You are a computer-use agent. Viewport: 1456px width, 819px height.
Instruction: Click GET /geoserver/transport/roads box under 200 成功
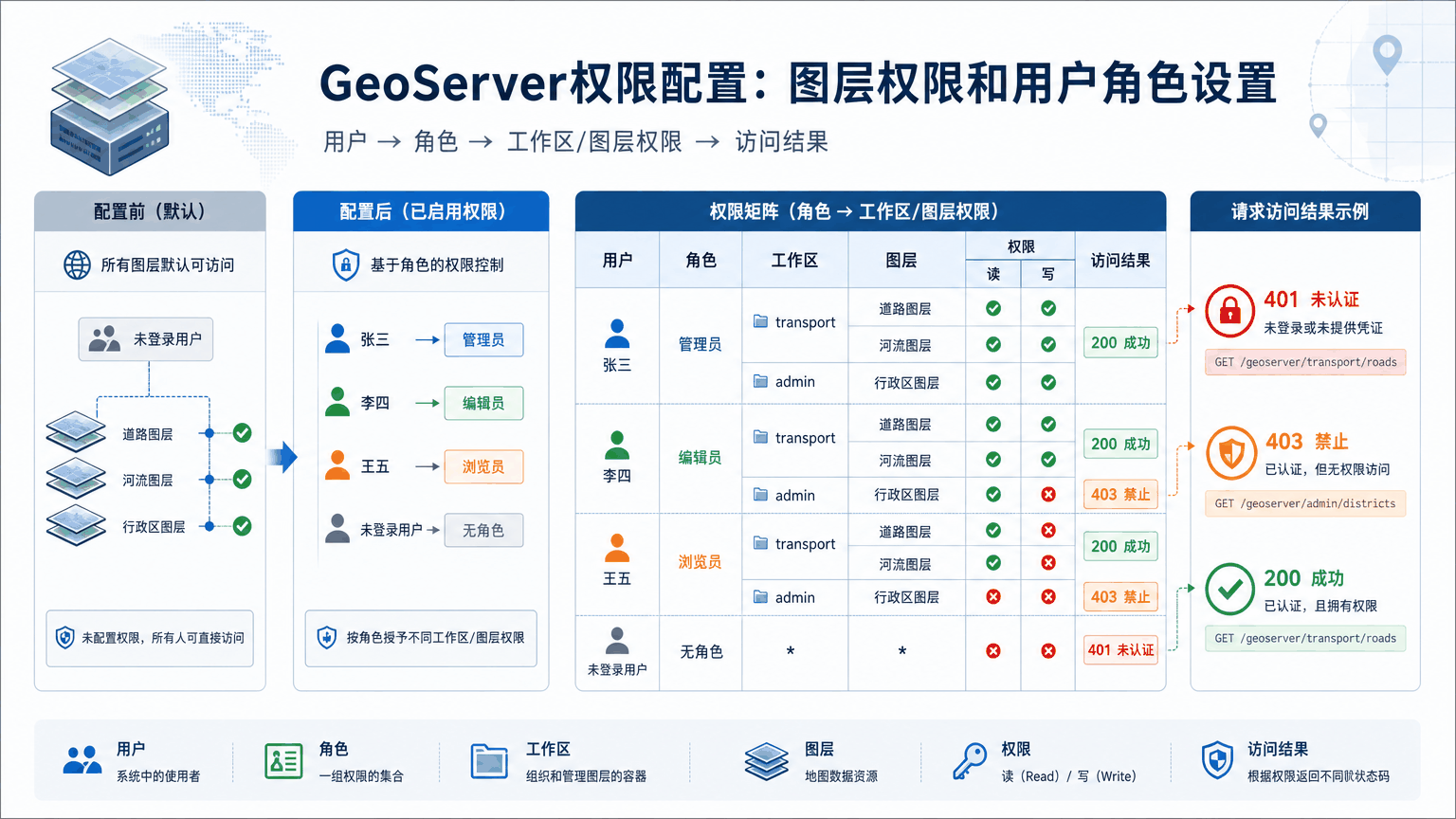(1305, 638)
